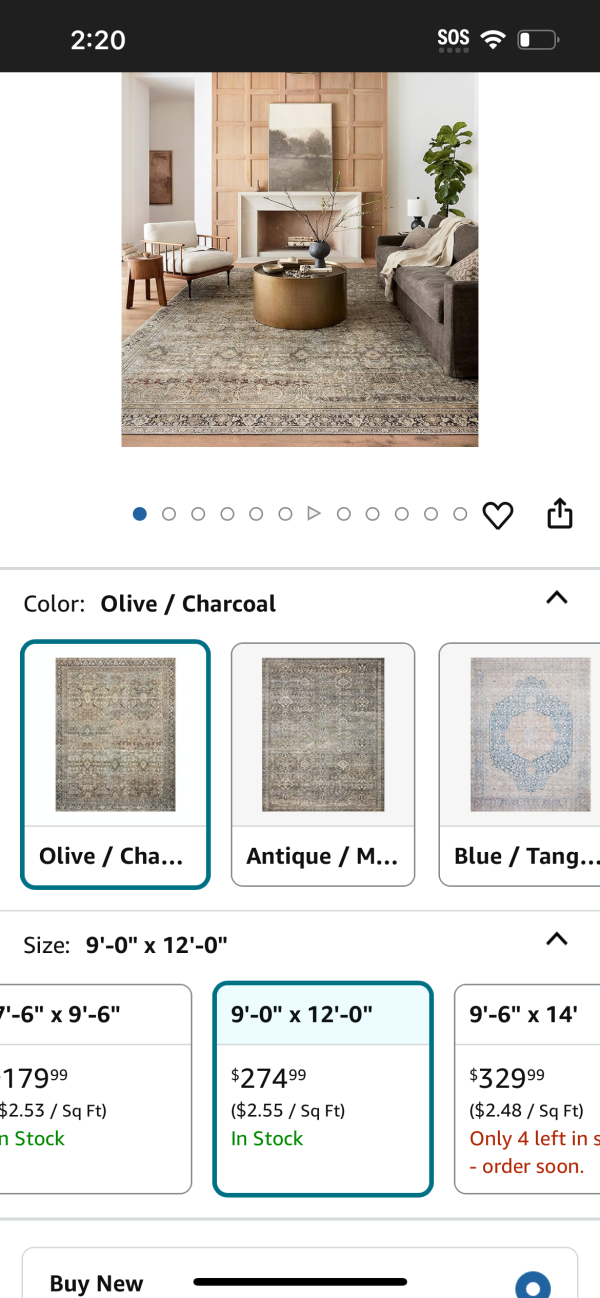Screen dimensions: 600x1298
Task: Choose the Antique / M... rug thumbnail
Action: pyautogui.click(x=323, y=765)
